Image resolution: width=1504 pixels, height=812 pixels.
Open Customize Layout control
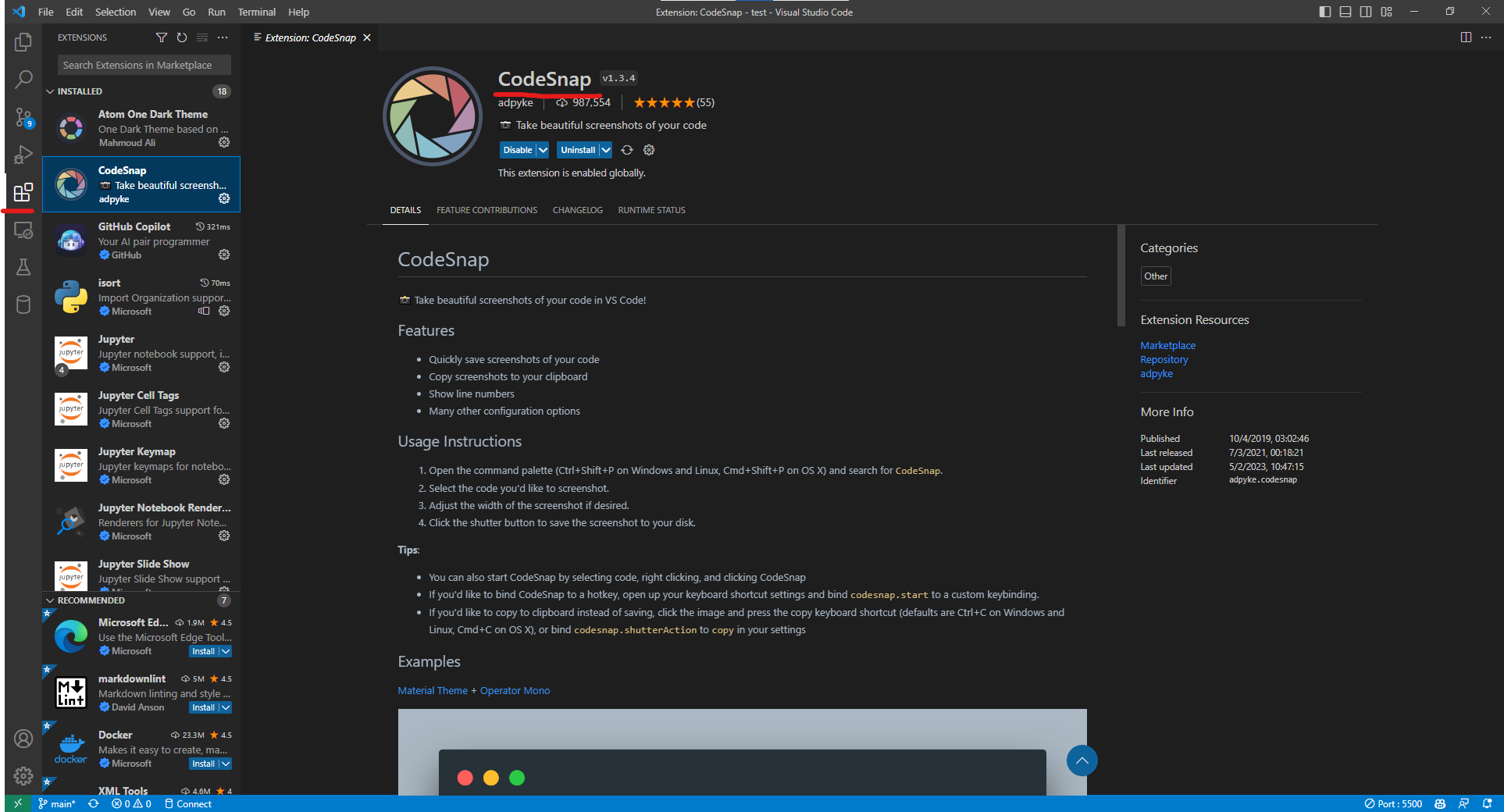pyautogui.click(x=1386, y=12)
